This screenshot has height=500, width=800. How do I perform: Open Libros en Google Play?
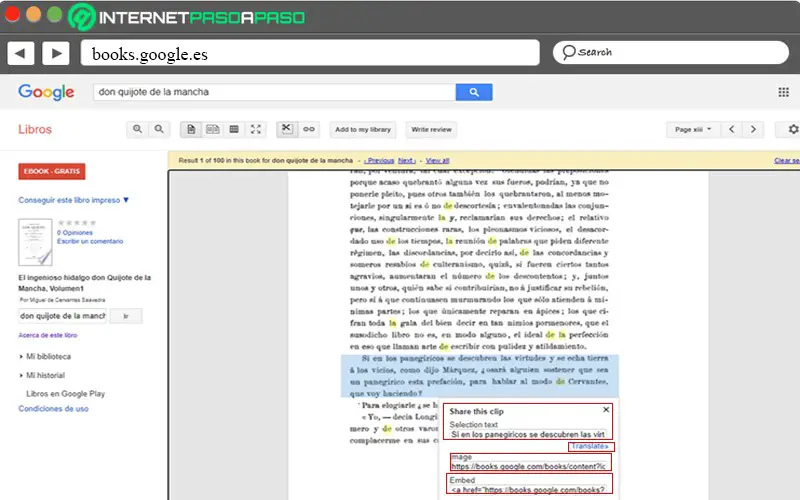(x=65, y=394)
